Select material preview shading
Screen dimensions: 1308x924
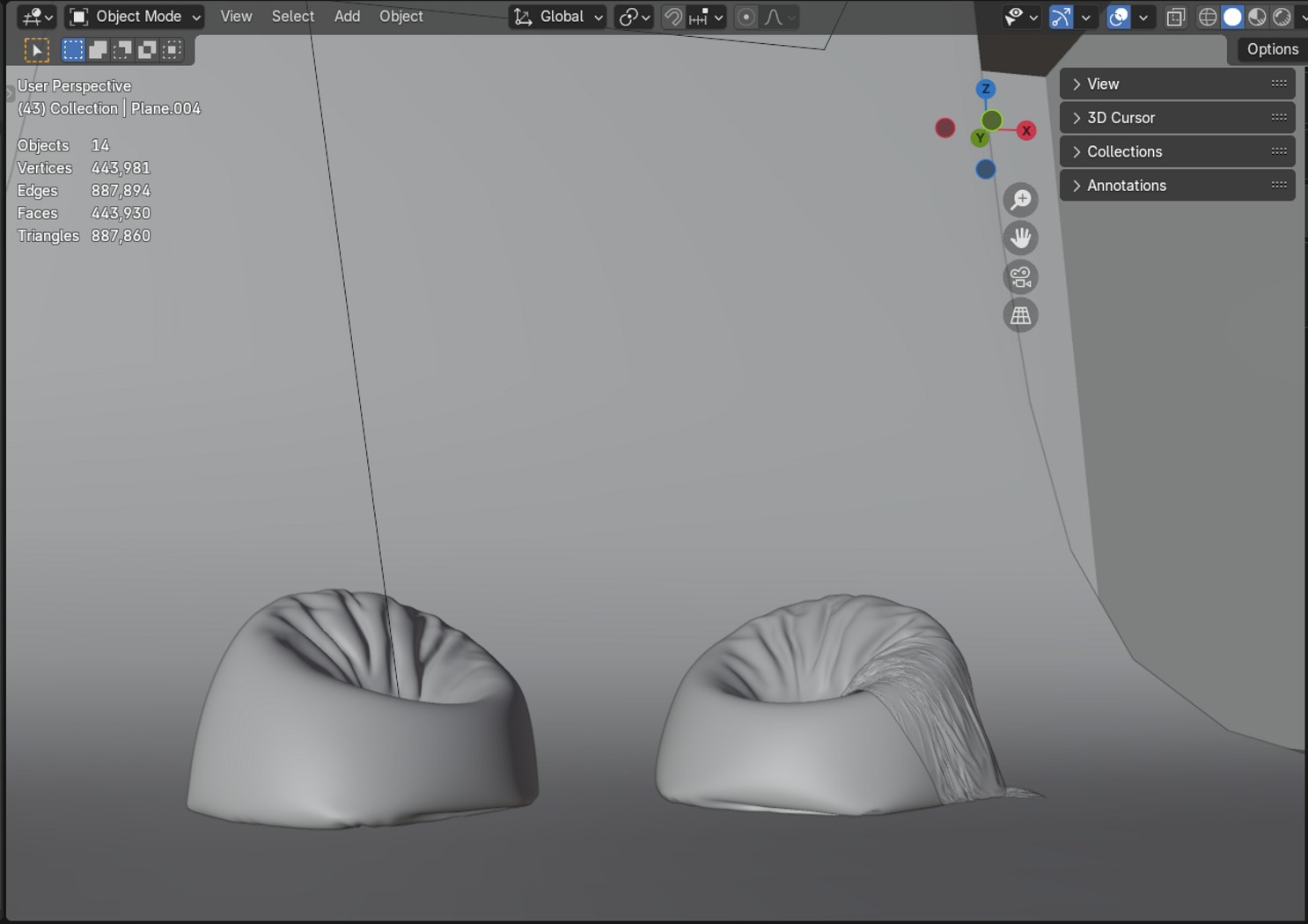click(1257, 17)
